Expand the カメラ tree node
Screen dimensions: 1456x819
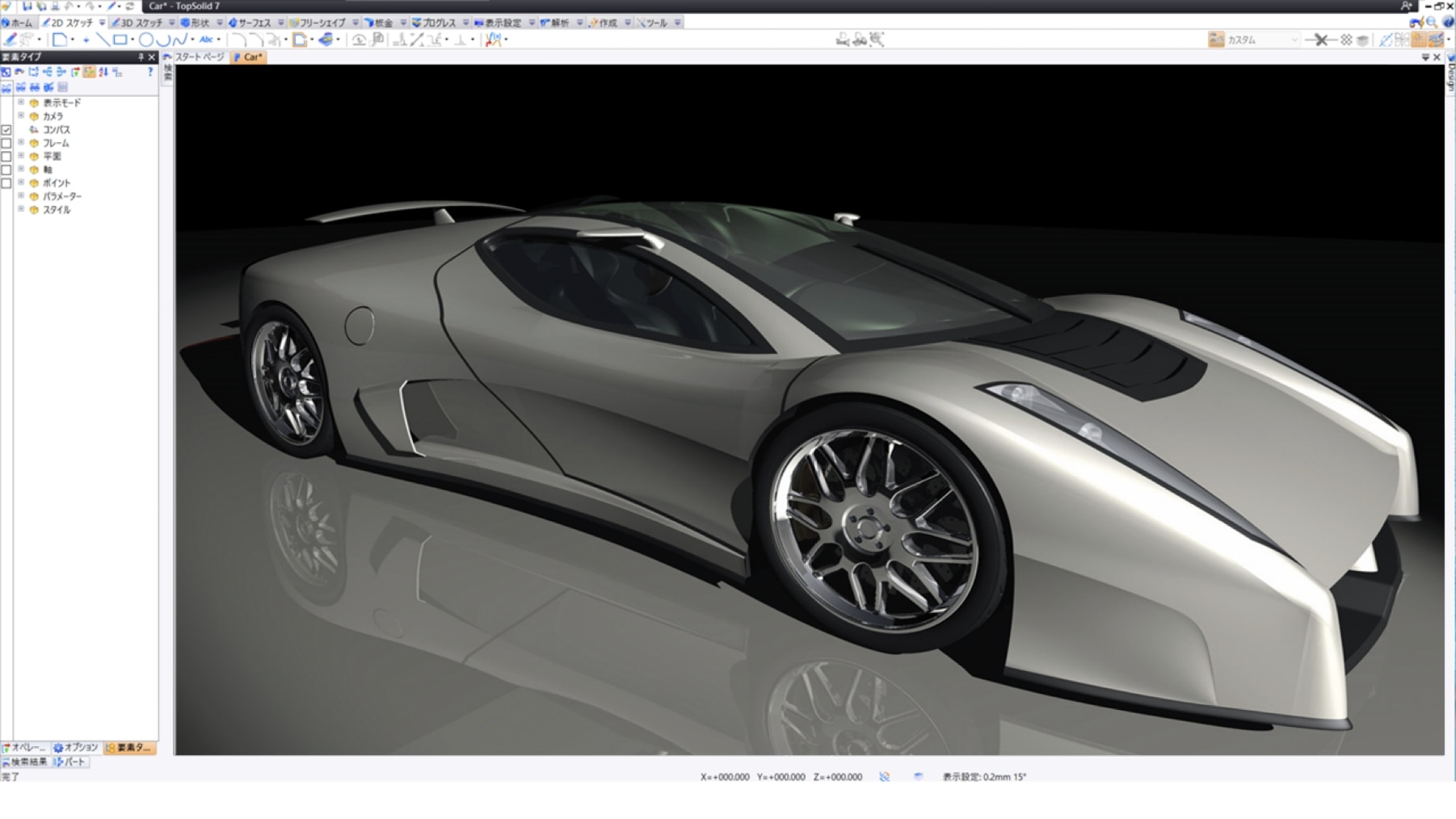(x=21, y=116)
